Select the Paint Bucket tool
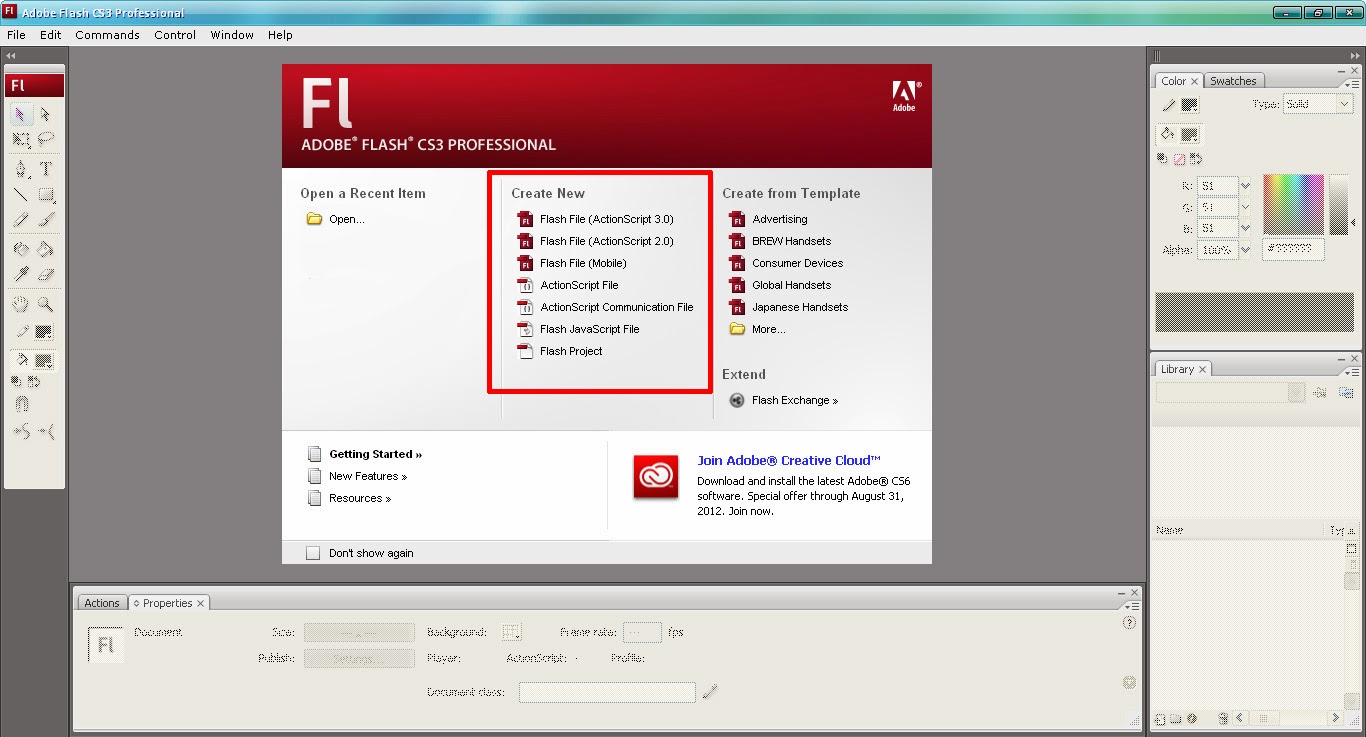This screenshot has height=737, width=1366. click(46, 247)
